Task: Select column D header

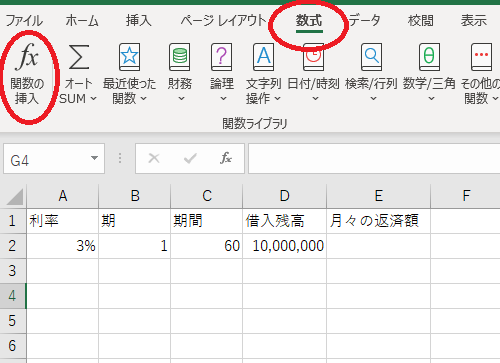Action: click(x=284, y=196)
